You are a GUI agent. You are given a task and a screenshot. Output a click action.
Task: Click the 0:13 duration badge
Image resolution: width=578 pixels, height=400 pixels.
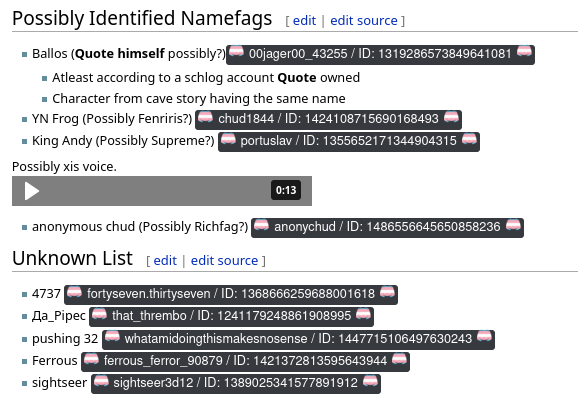[x=286, y=190]
